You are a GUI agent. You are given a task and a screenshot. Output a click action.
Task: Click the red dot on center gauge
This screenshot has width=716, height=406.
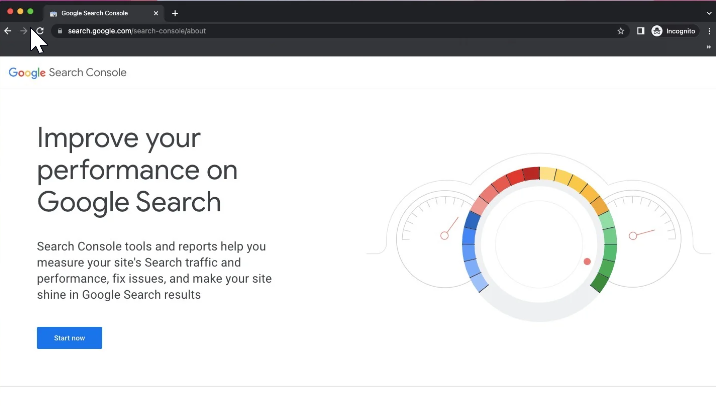(587, 262)
